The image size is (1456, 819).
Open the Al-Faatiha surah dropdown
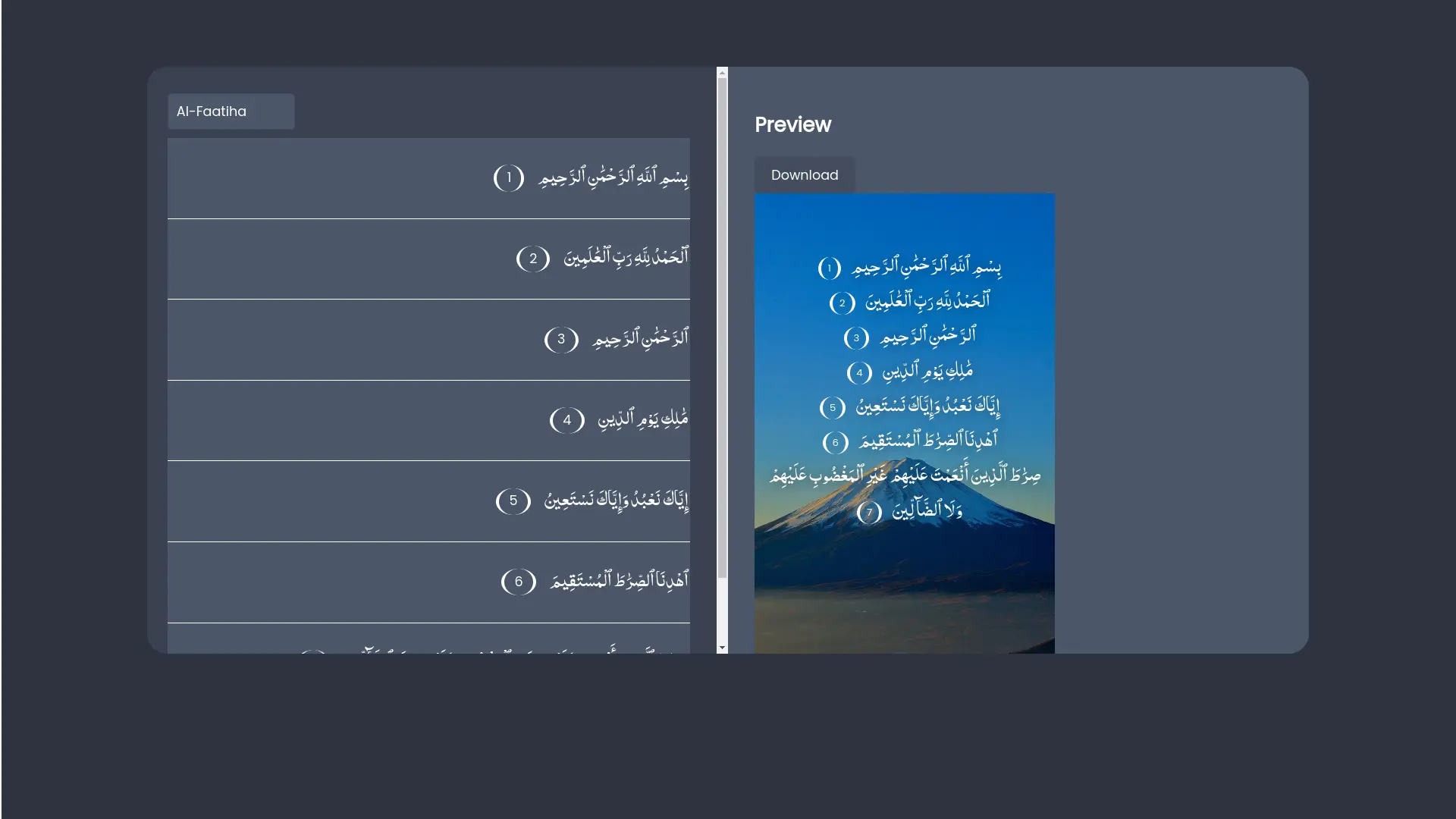point(231,111)
